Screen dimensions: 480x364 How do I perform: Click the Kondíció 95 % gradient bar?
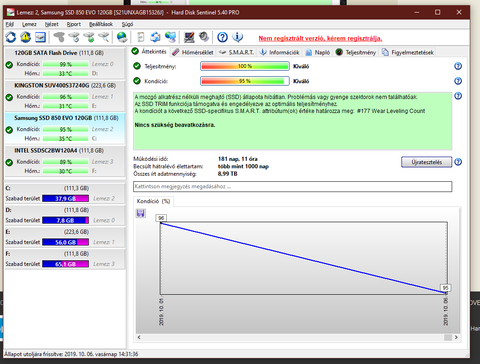click(x=245, y=81)
